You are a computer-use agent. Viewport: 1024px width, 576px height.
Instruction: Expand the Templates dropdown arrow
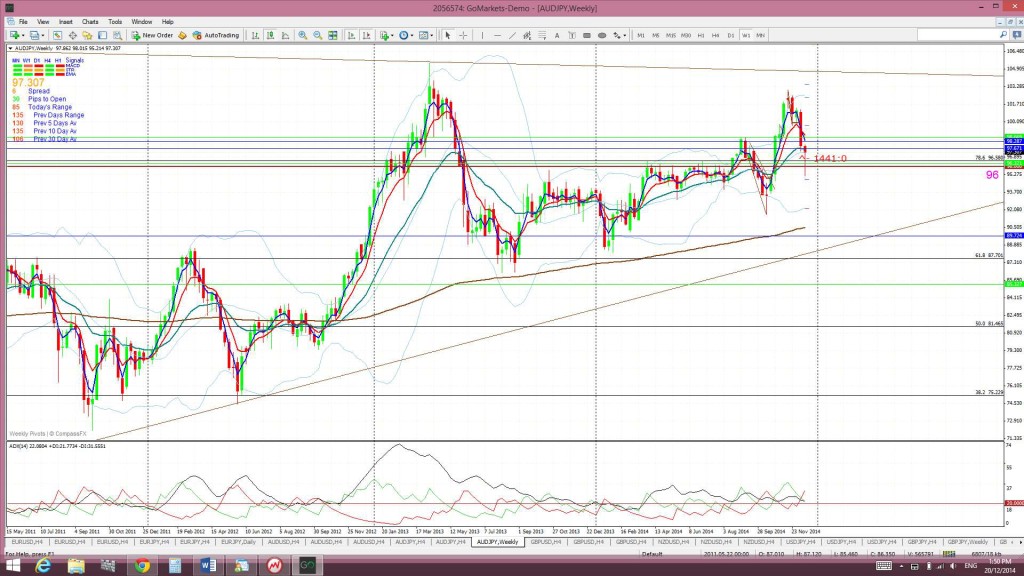(x=432, y=35)
